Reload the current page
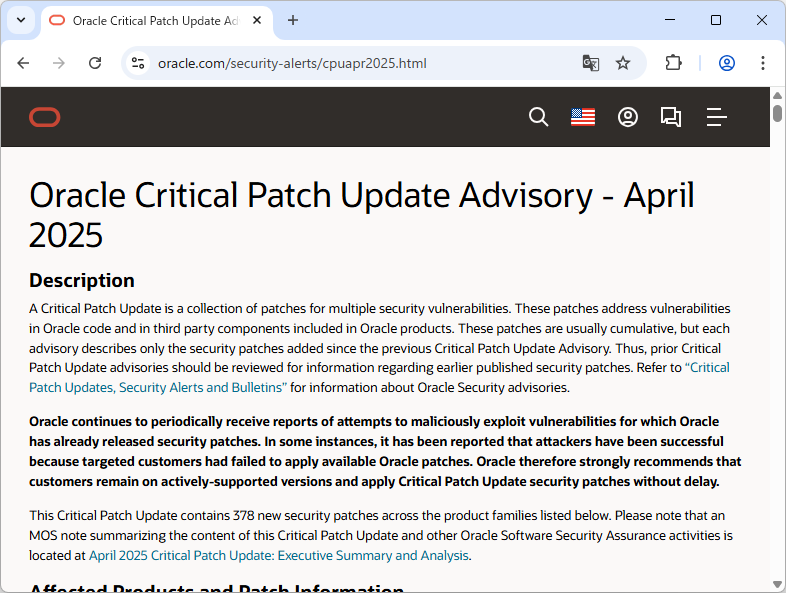 [x=95, y=63]
